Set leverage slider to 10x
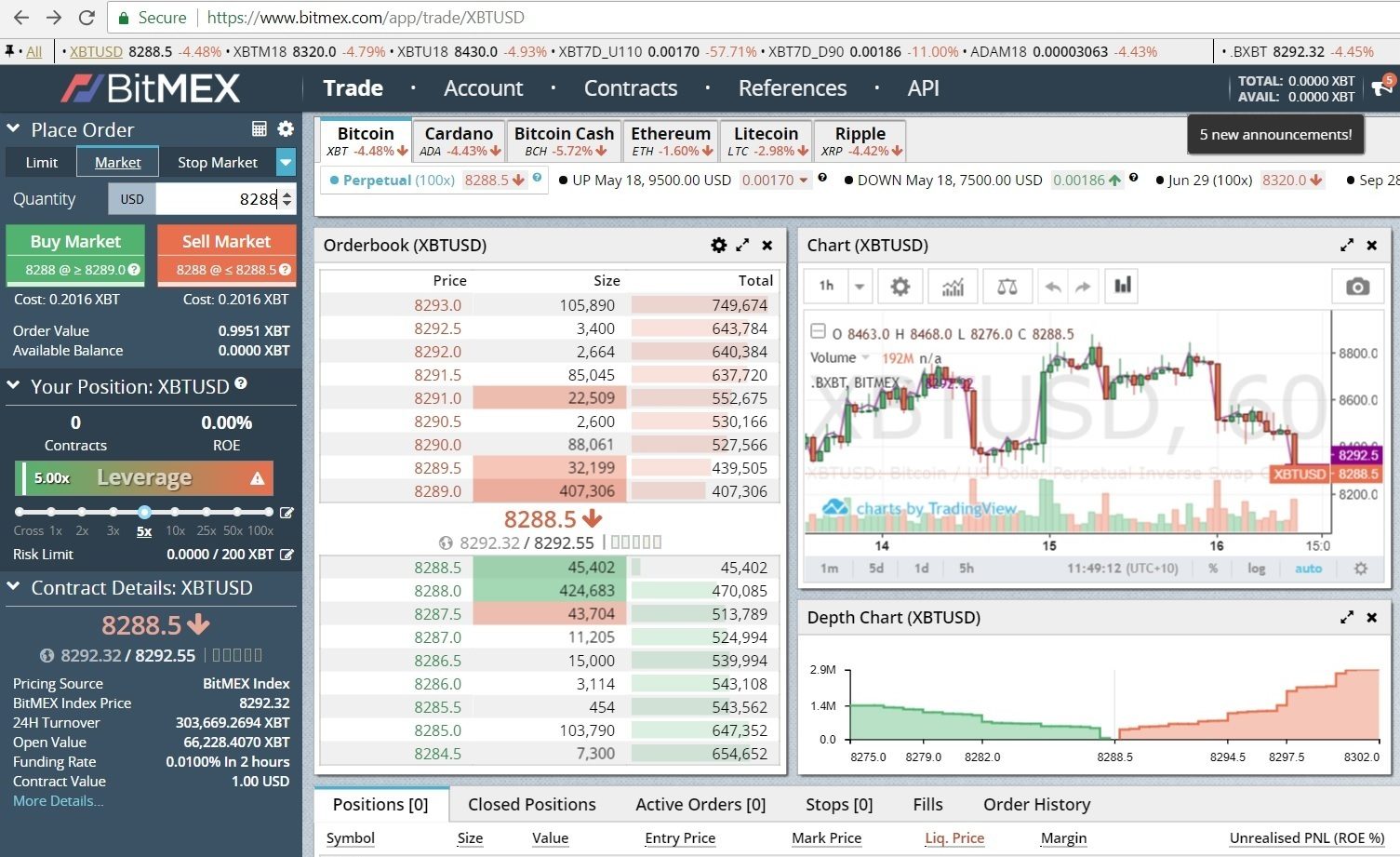This screenshot has height=857, width=1400. (x=175, y=512)
